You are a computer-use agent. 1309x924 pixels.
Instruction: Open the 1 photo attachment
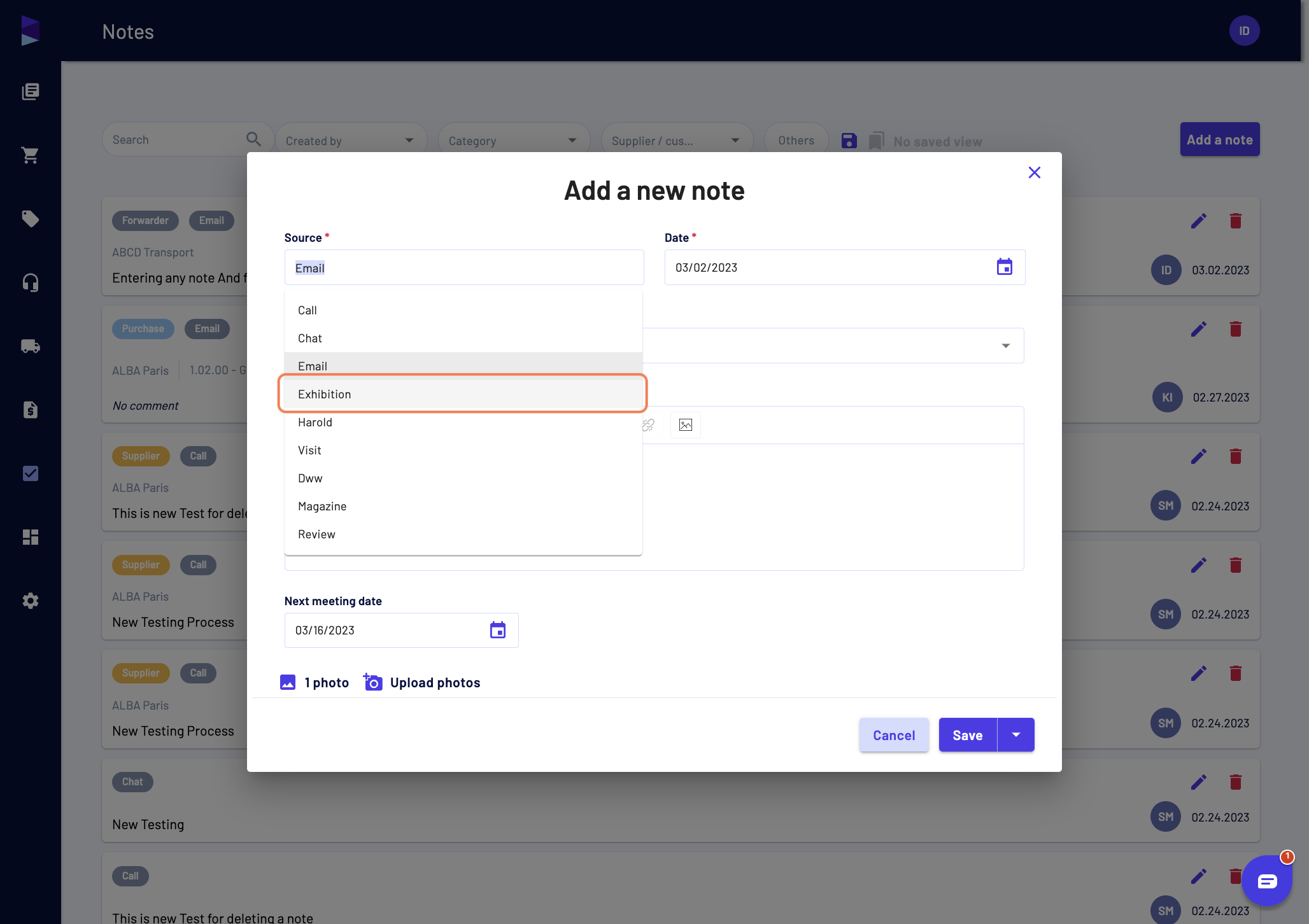(315, 682)
